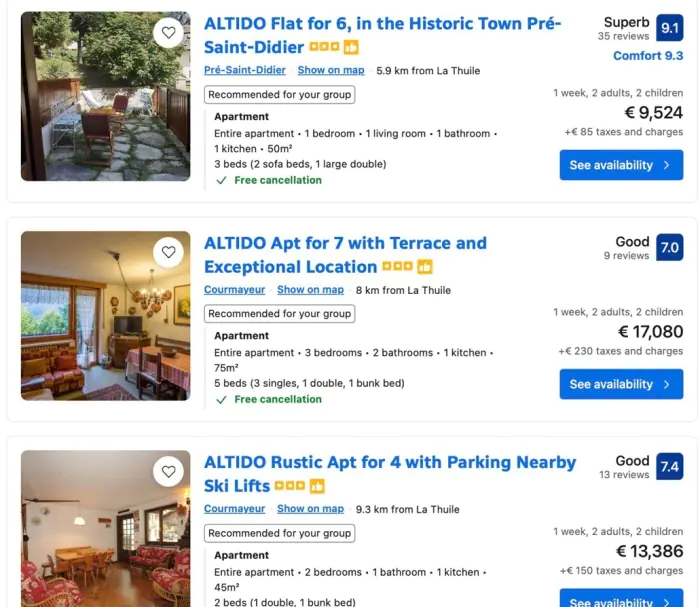Viewport: 700px width, 607px height.
Task: Open living room photo of Apt for 7
Action: click(x=105, y=316)
